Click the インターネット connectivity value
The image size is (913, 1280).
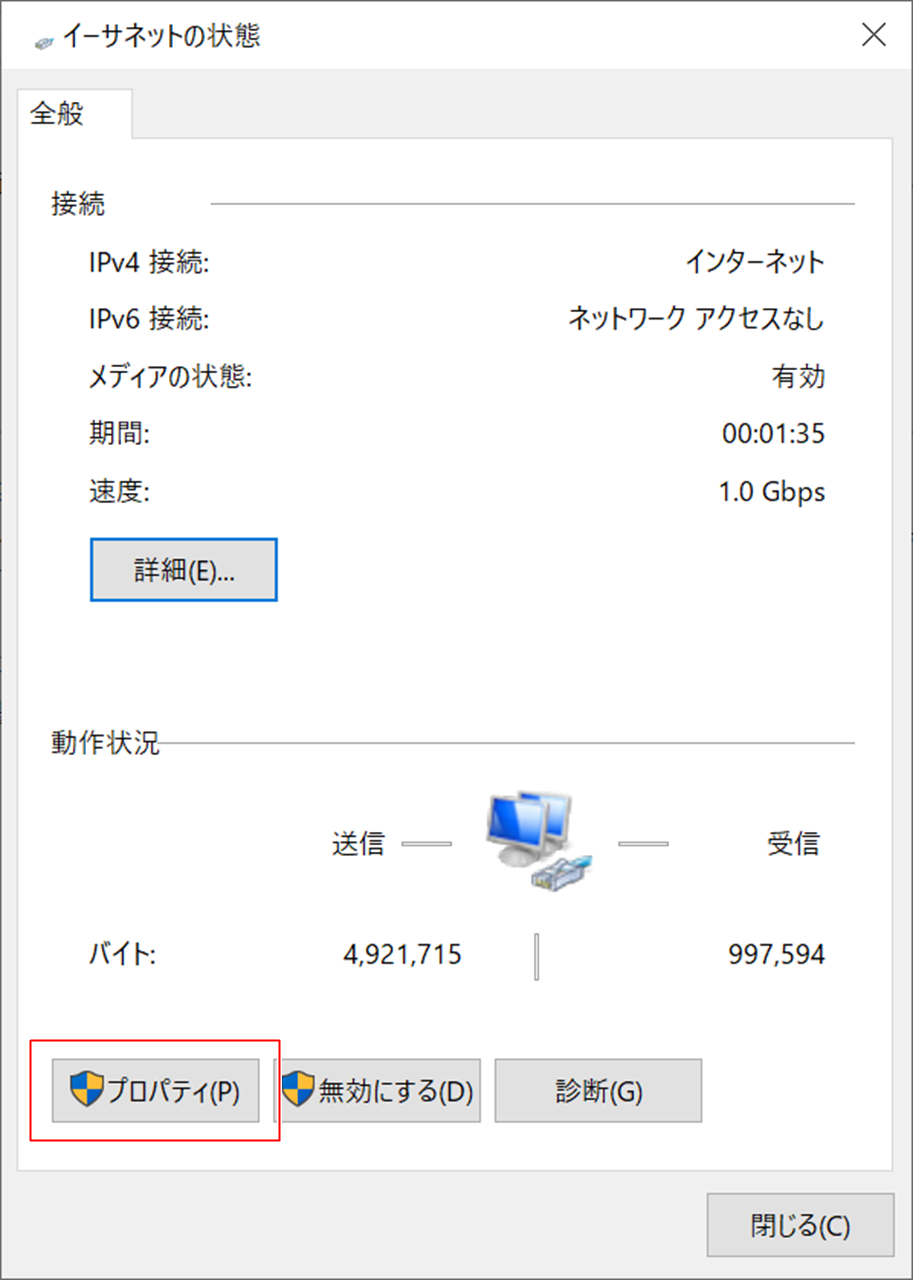pos(754,263)
